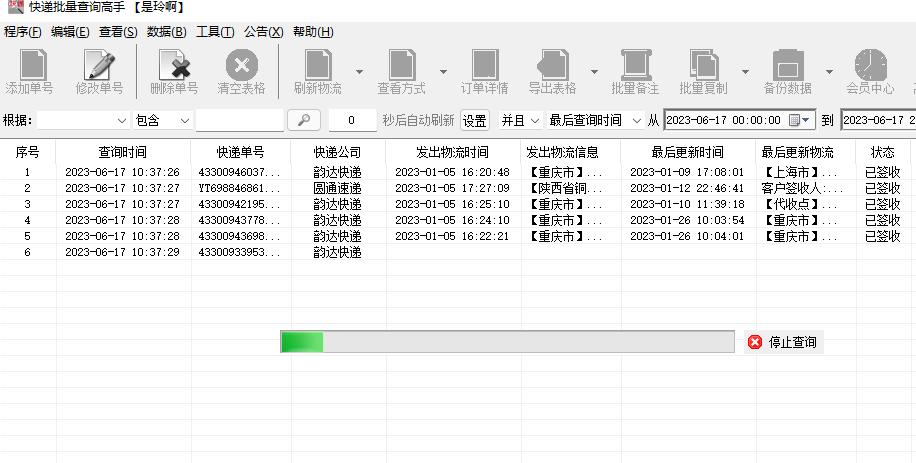The height and width of the screenshot is (463, 916).
Task: Open the 编辑(E) menu
Action: point(70,32)
